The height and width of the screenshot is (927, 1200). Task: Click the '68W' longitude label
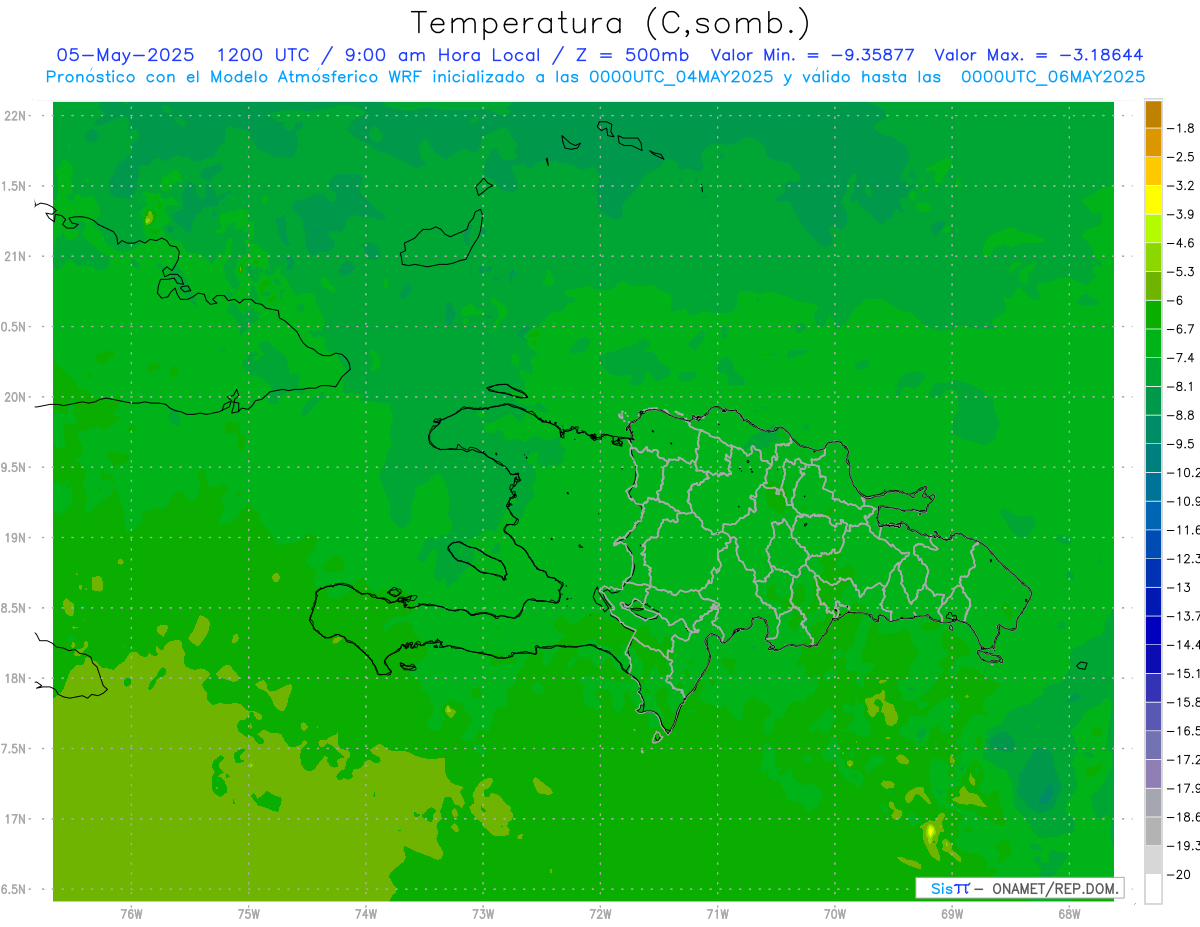[1068, 915]
